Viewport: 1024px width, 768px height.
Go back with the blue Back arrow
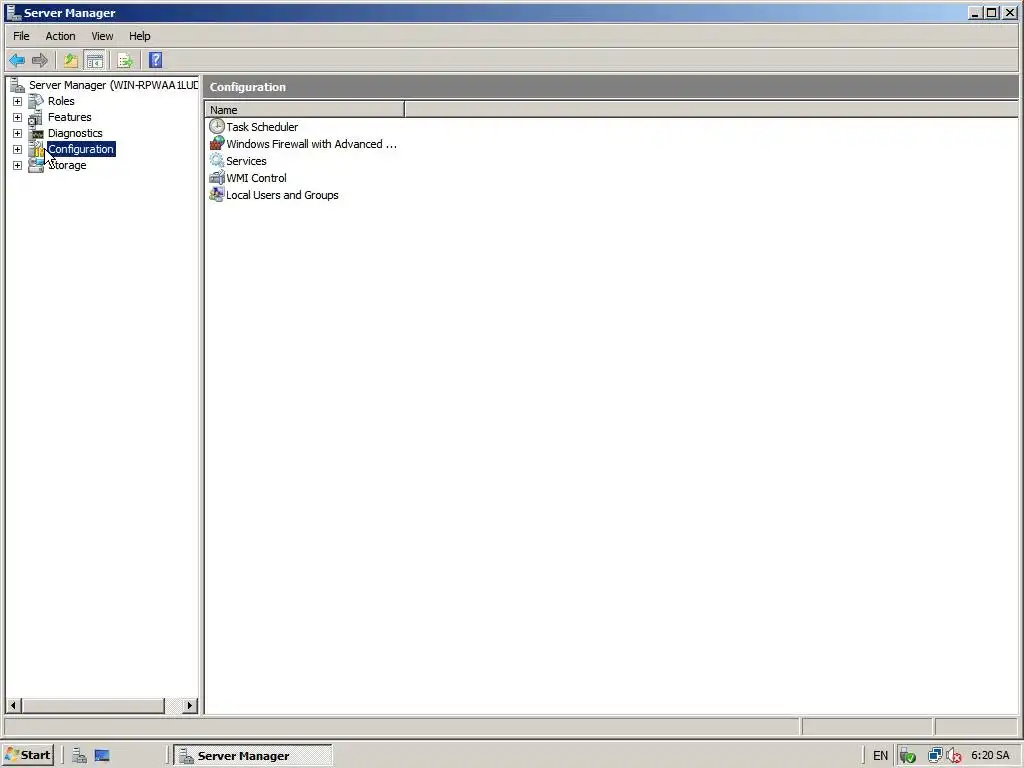coord(17,61)
